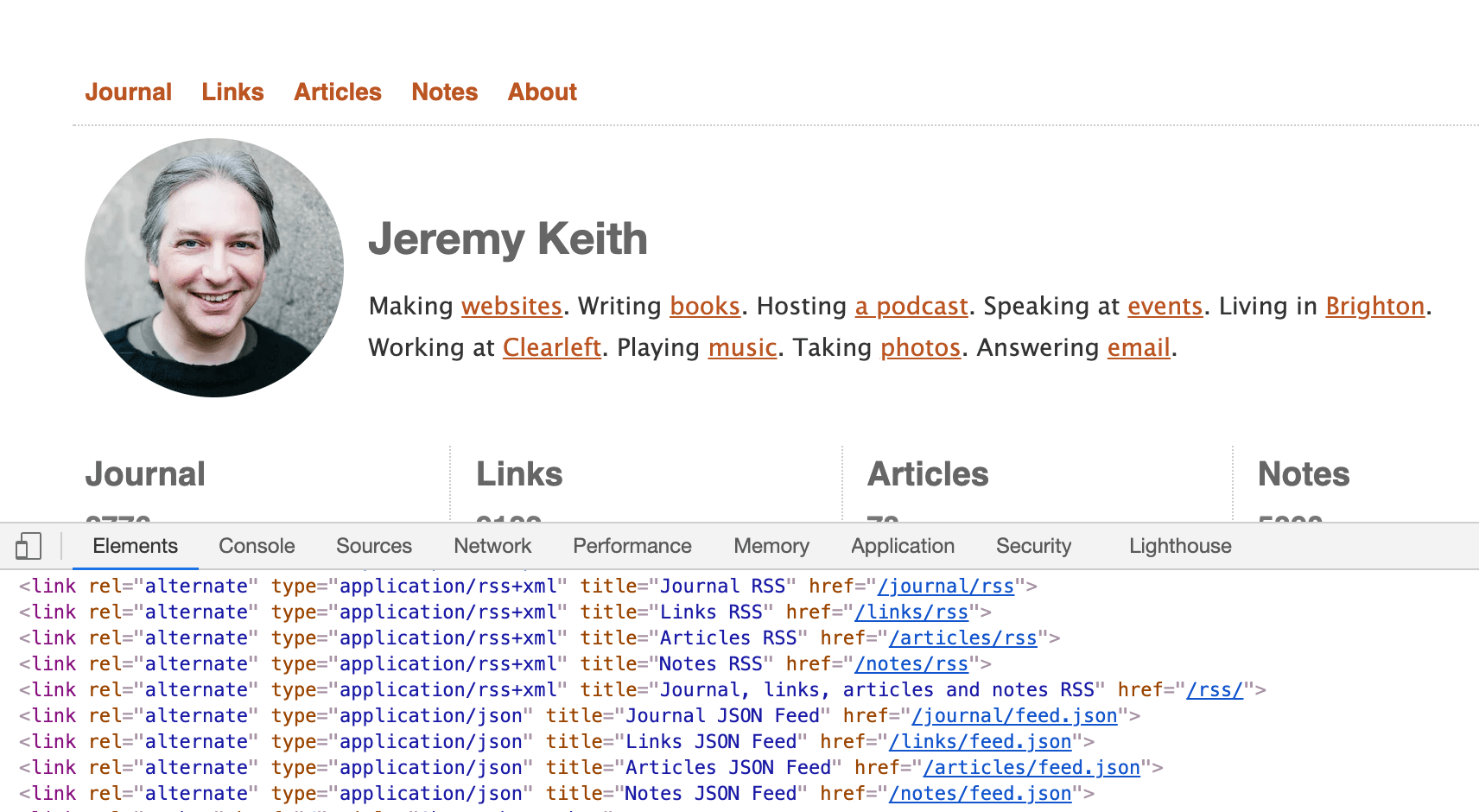The height and width of the screenshot is (812, 1479).
Task: Open the 'music' link
Action: tap(743, 347)
